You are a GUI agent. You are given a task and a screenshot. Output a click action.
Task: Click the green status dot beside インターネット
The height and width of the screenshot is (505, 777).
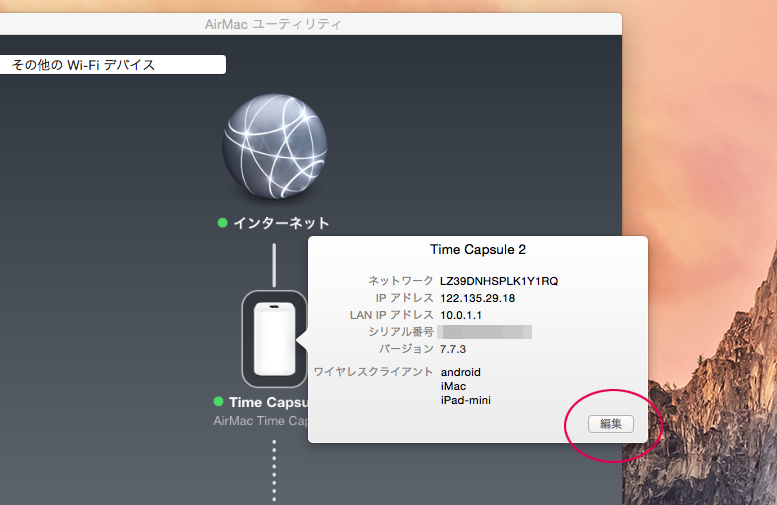pyautogui.click(x=222, y=223)
